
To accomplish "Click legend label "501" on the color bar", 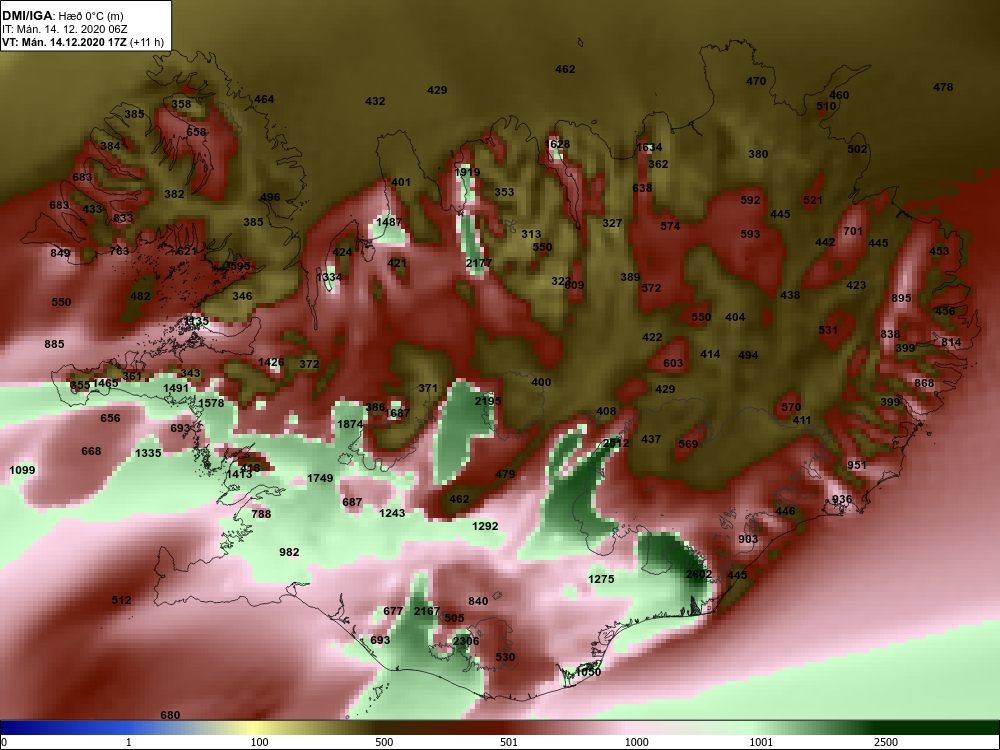I will coord(509,742).
